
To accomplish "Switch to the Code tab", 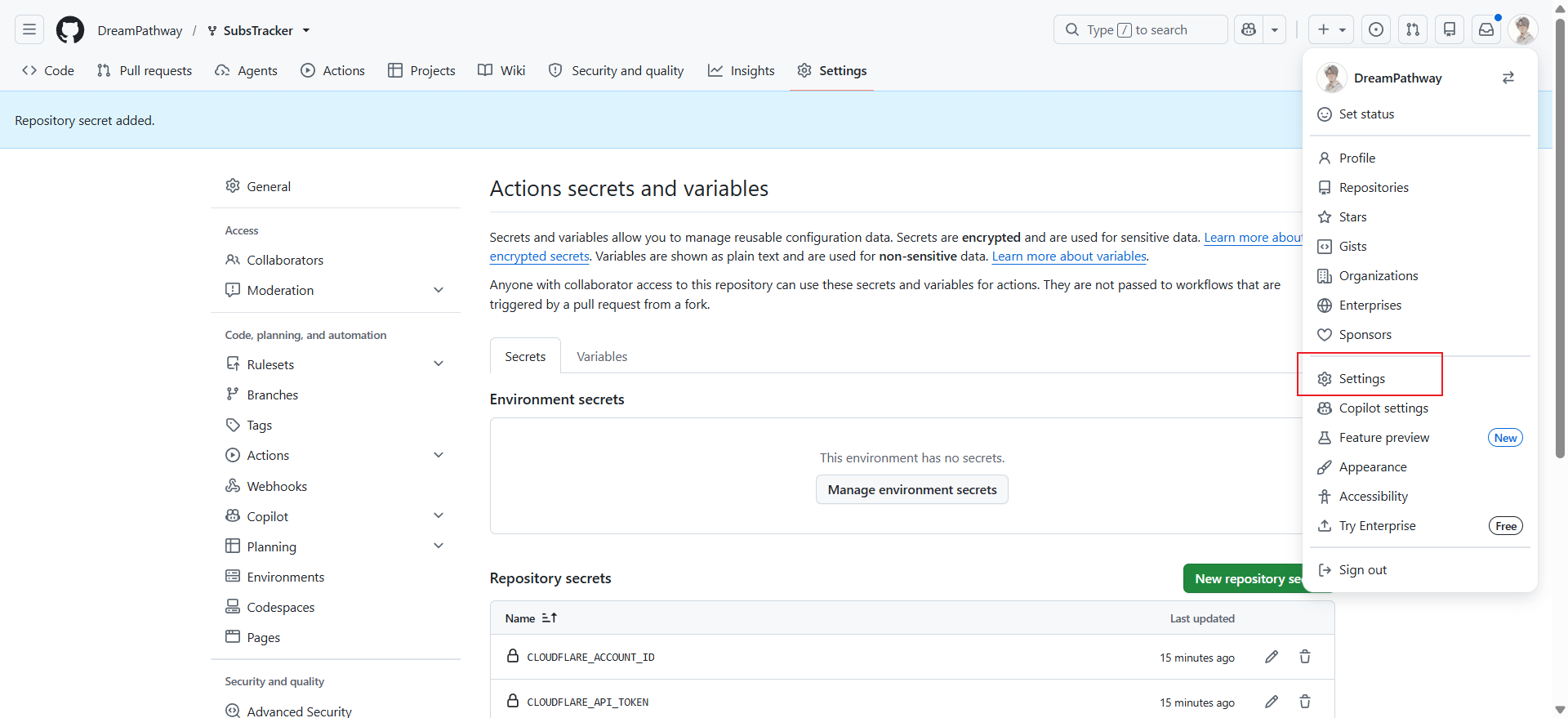I will point(48,71).
